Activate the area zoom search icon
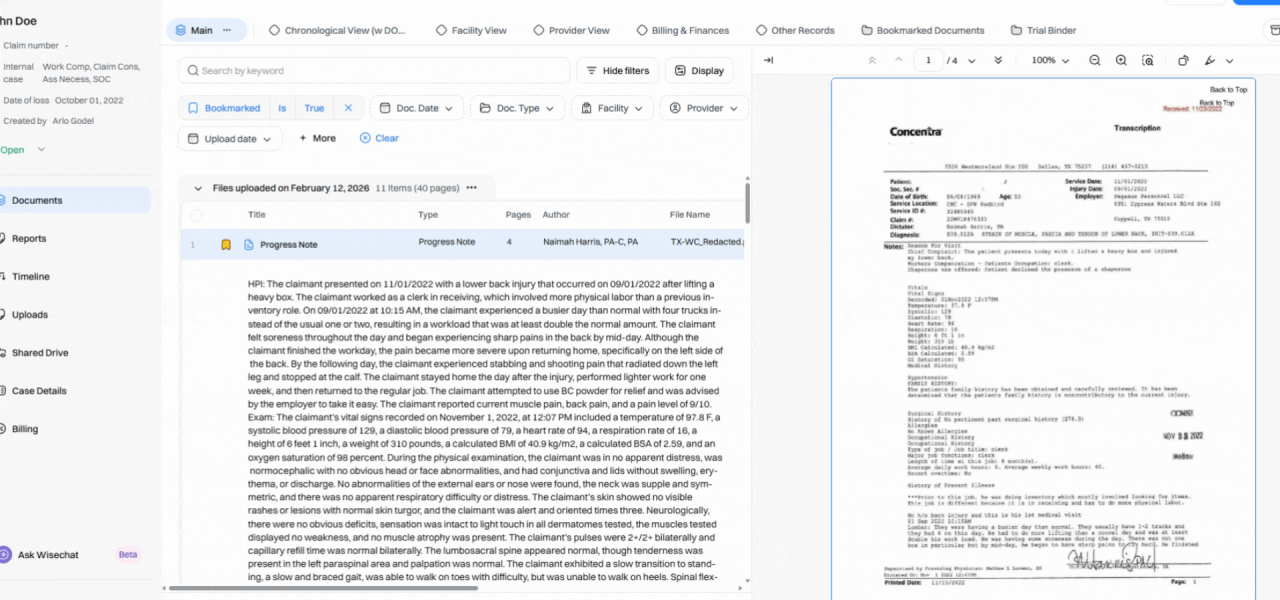This screenshot has height=600, width=1280. click(1147, 60)
